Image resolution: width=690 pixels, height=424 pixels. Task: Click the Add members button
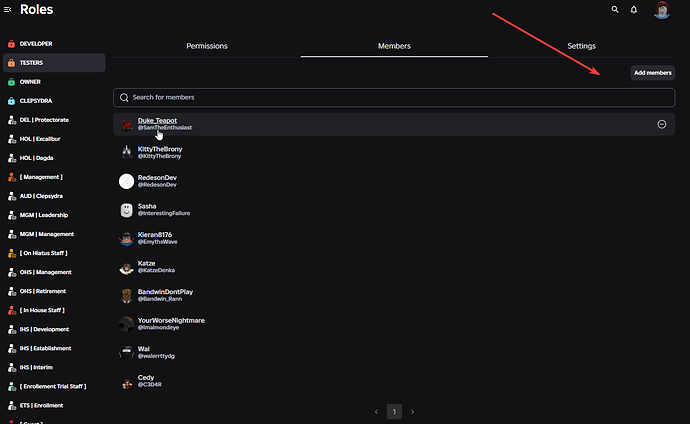[x=653, y=73]
